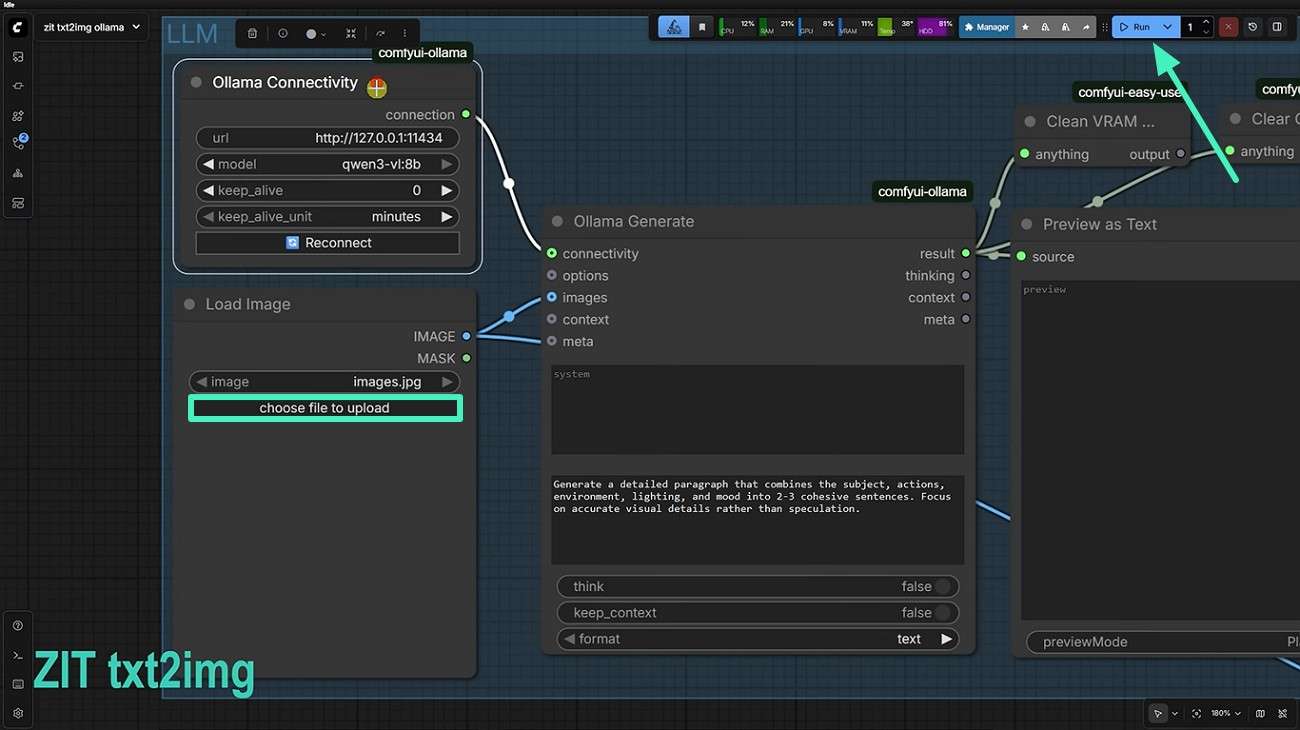Collapse the Ollama Connectivity node

click(x=196, y=83)
